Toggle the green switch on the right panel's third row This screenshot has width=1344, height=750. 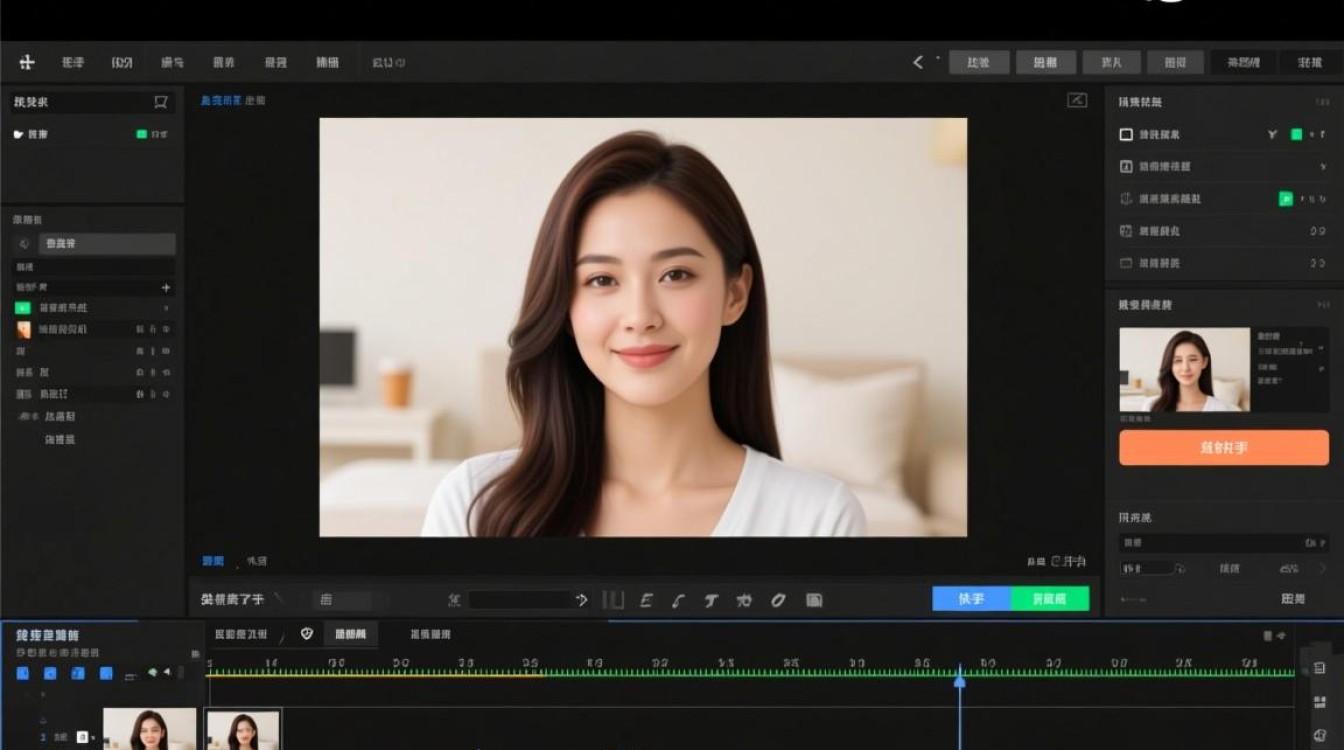click(1286, 199)
